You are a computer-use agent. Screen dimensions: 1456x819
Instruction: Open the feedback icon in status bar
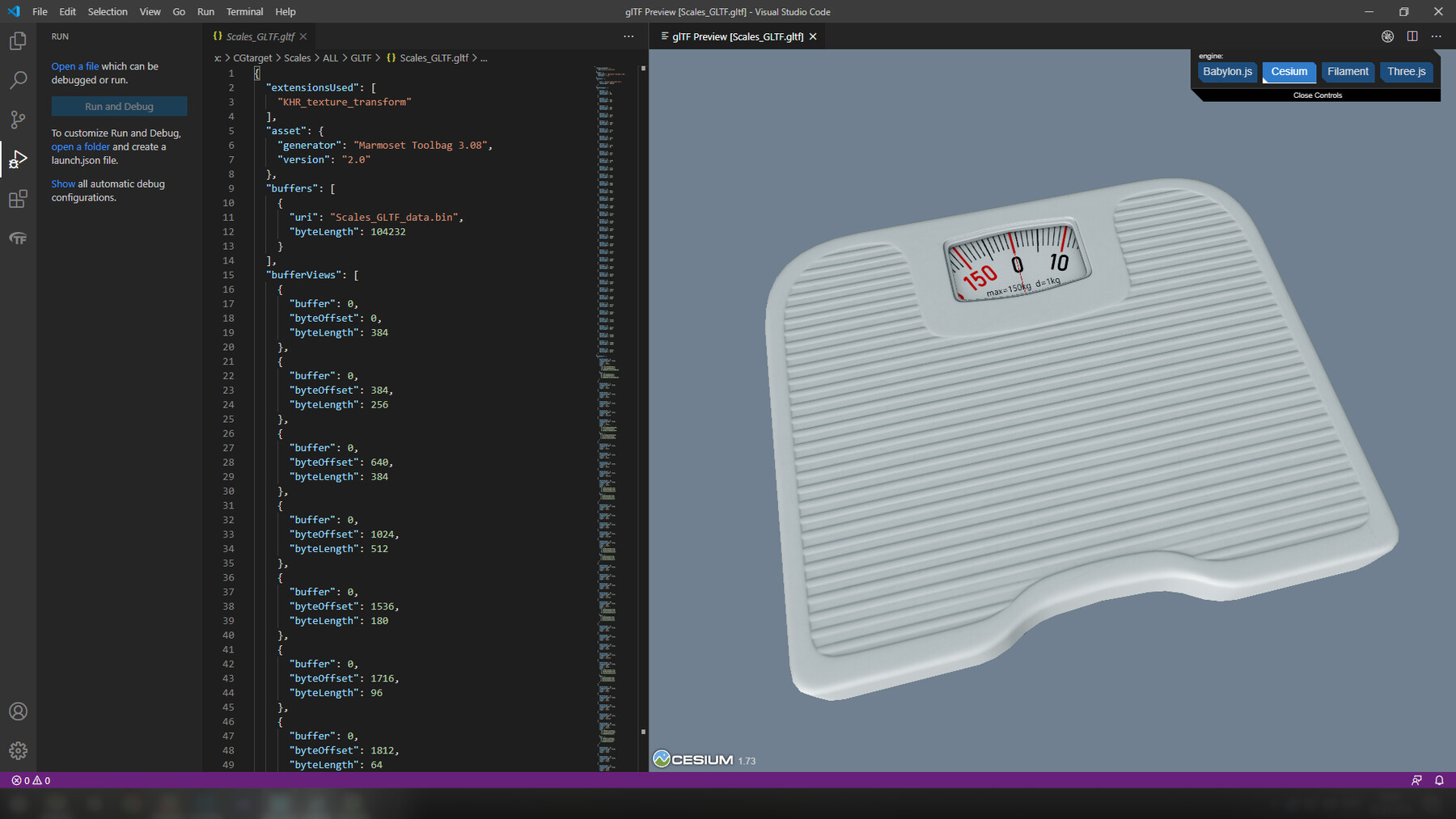pos(1416,780)
